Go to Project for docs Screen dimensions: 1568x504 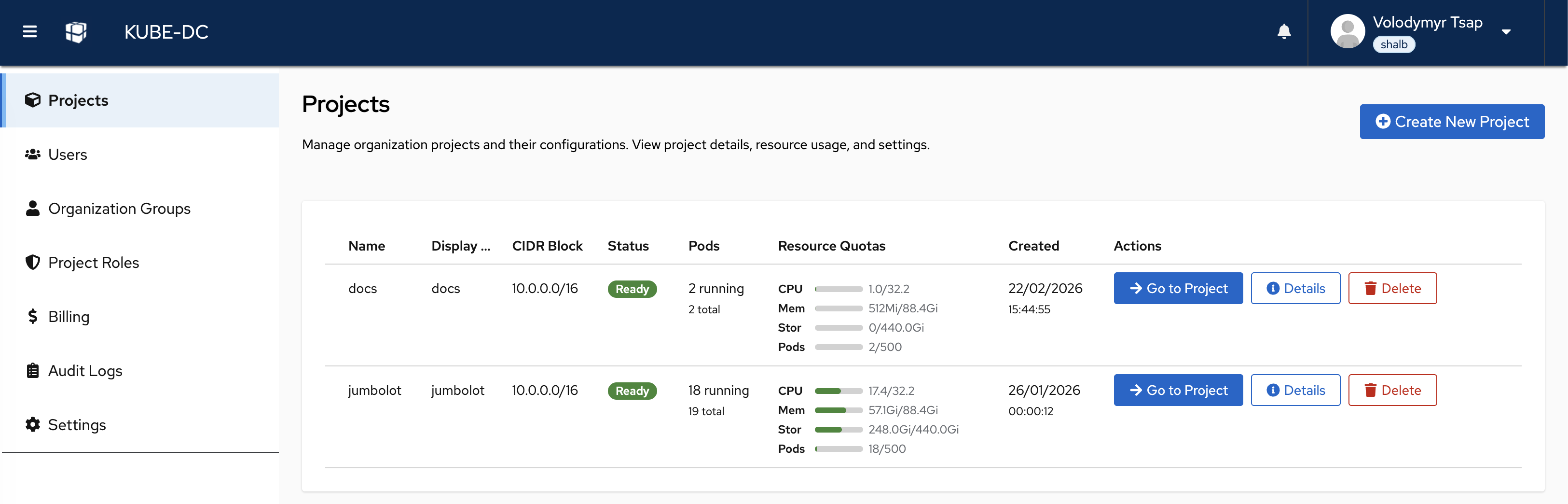point(1178,288)
